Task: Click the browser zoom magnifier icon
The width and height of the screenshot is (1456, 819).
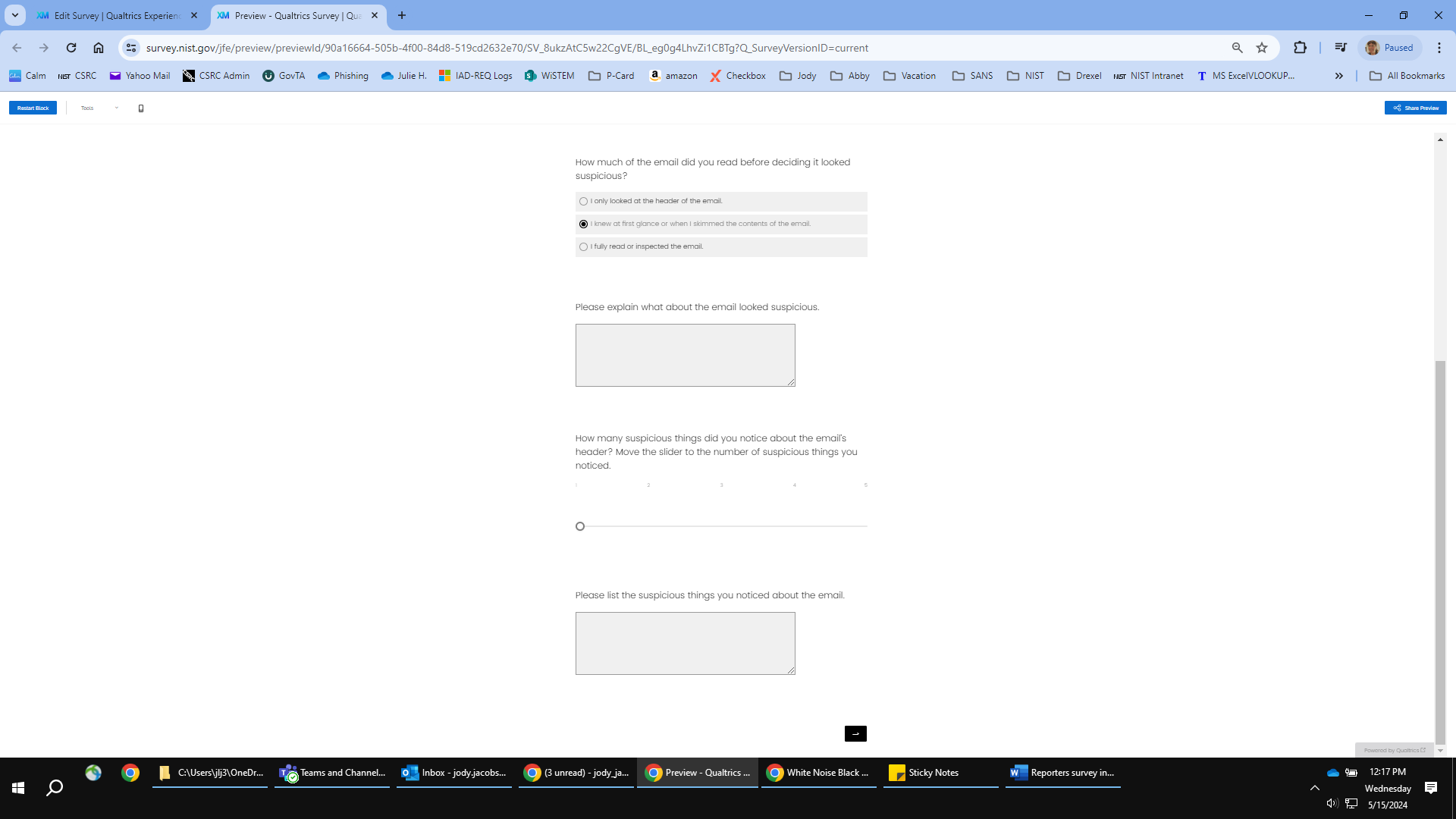Action: 1237,48
